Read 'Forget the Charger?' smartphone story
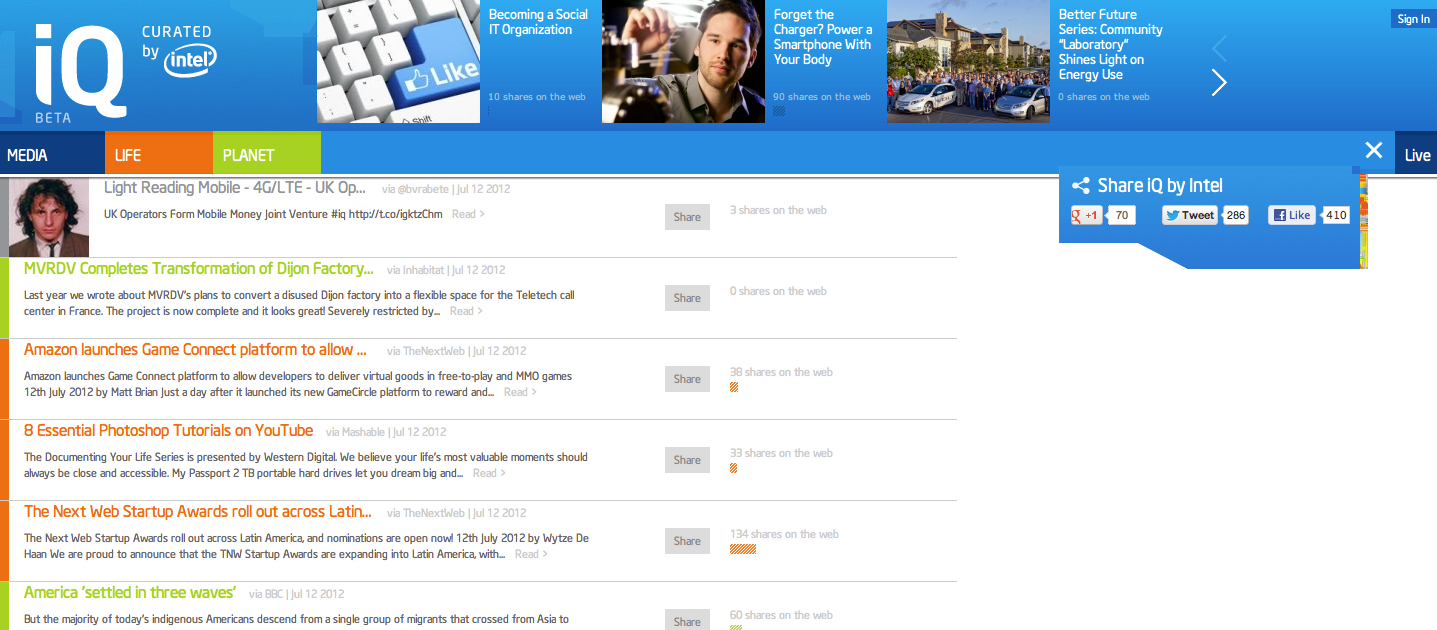This screenshot has width=1437, height=630. click(x=823, y=37)
